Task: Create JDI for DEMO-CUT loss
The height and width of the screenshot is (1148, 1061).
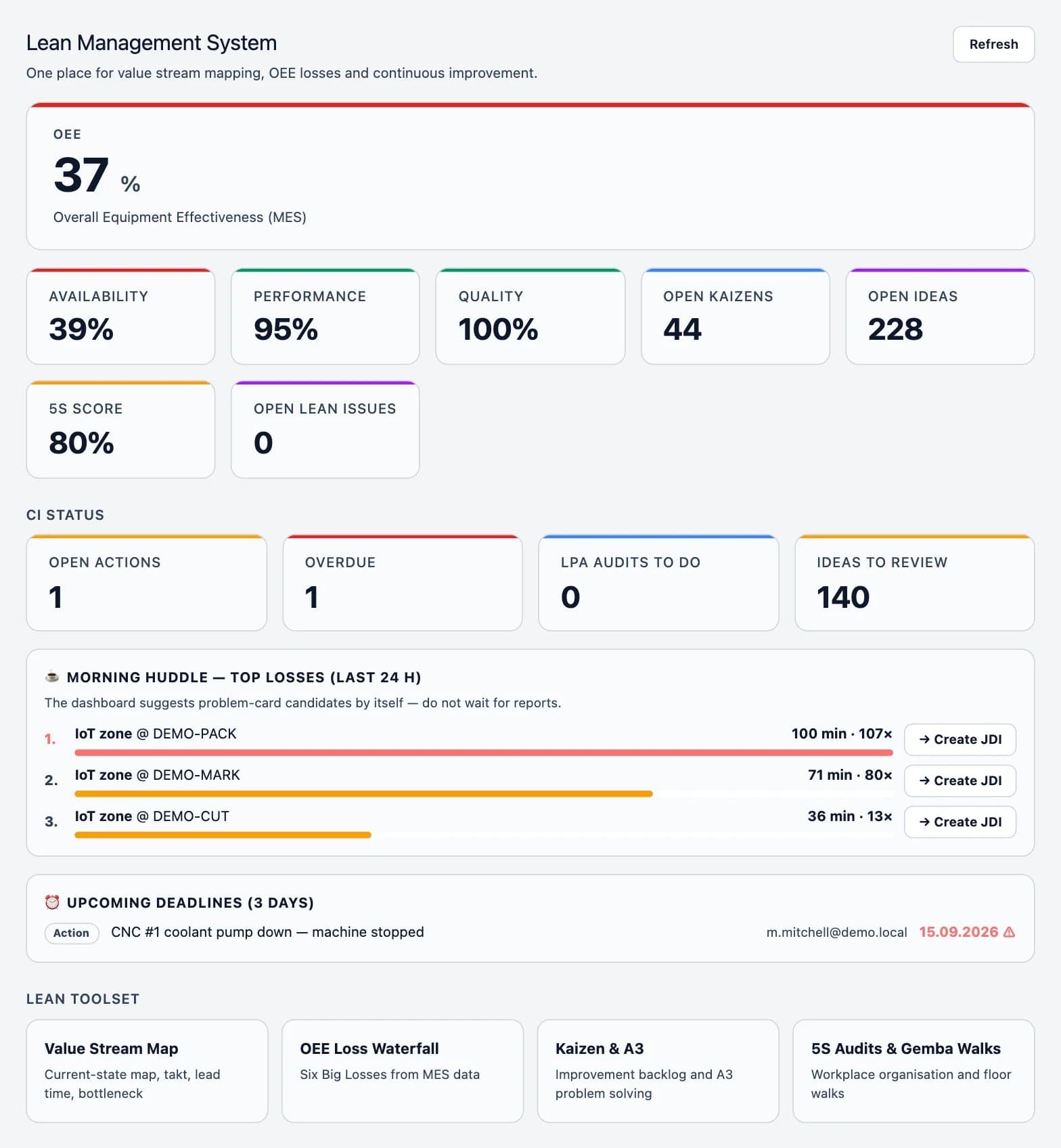Action: tap(960, 822)
